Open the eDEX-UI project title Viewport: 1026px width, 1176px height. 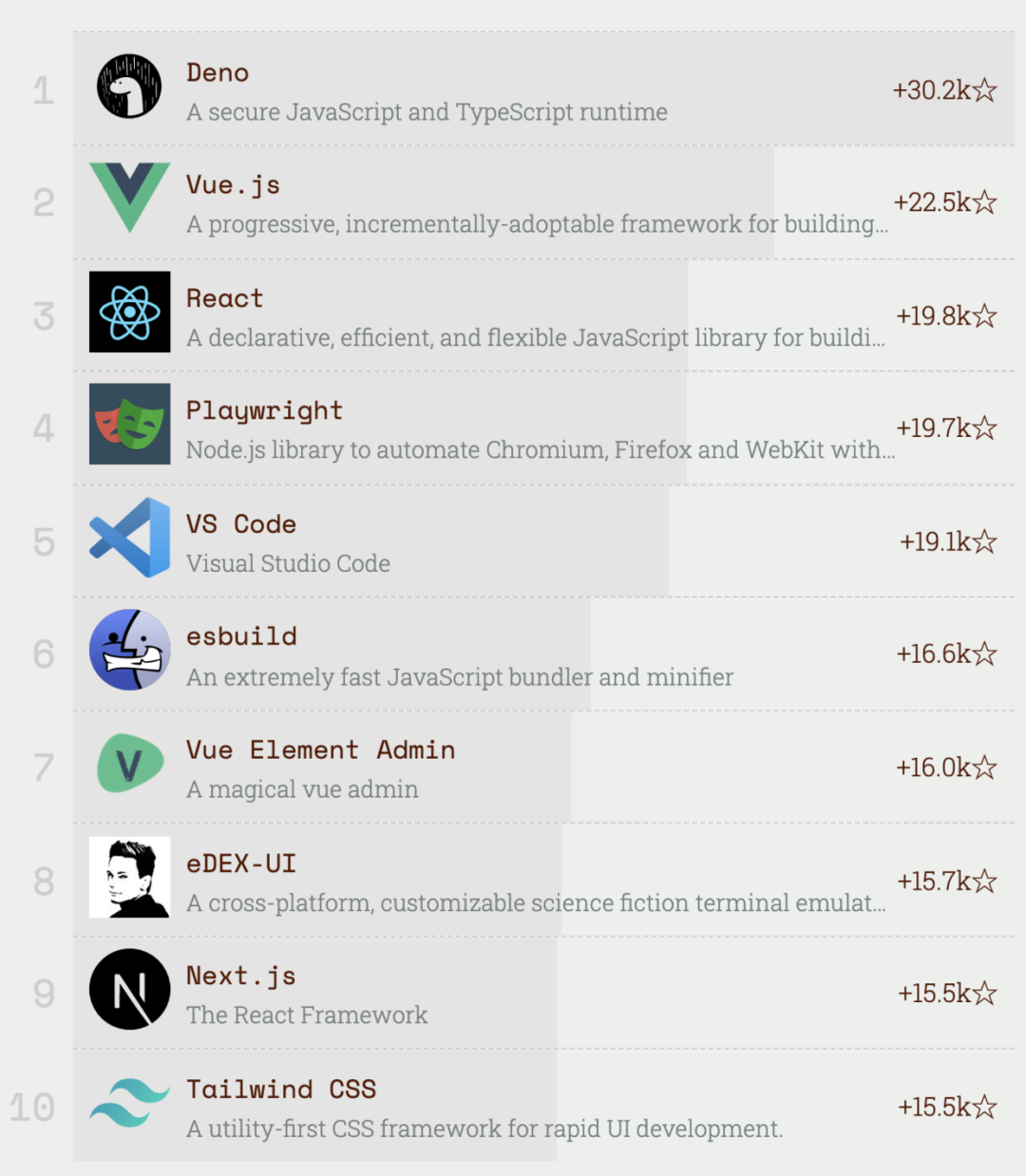pyautogui.click(x=241, y=863)
